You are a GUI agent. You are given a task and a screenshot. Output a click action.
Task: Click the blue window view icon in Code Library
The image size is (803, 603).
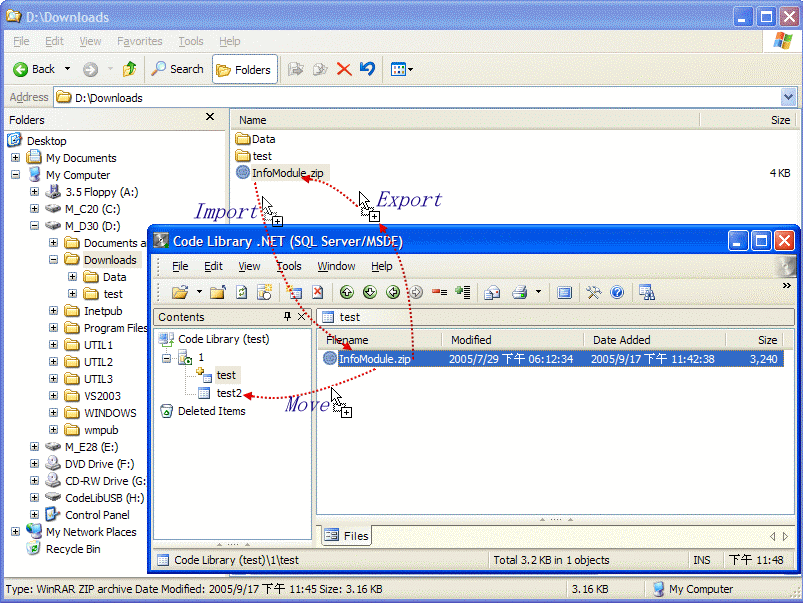click(564, 293)
